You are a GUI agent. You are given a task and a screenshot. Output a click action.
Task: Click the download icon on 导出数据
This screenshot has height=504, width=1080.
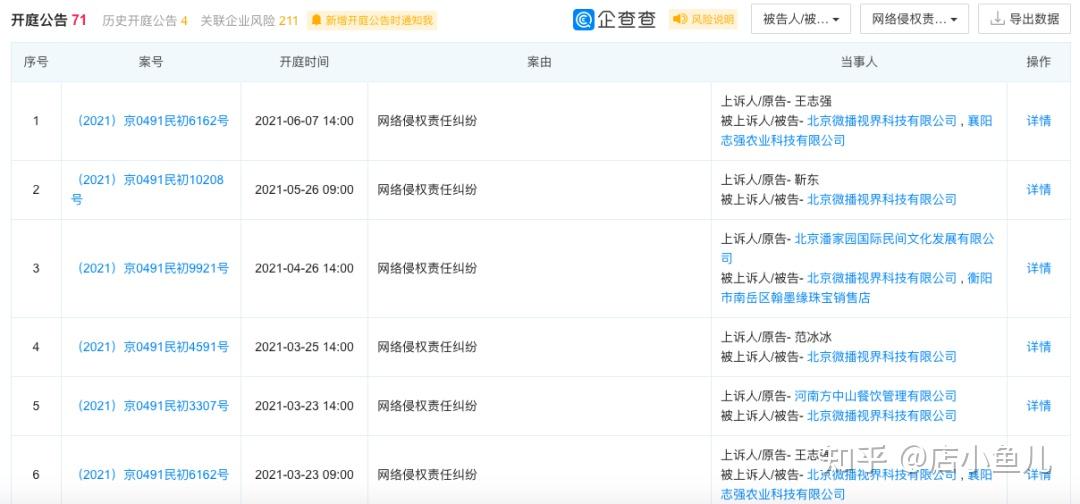(998, 19)
